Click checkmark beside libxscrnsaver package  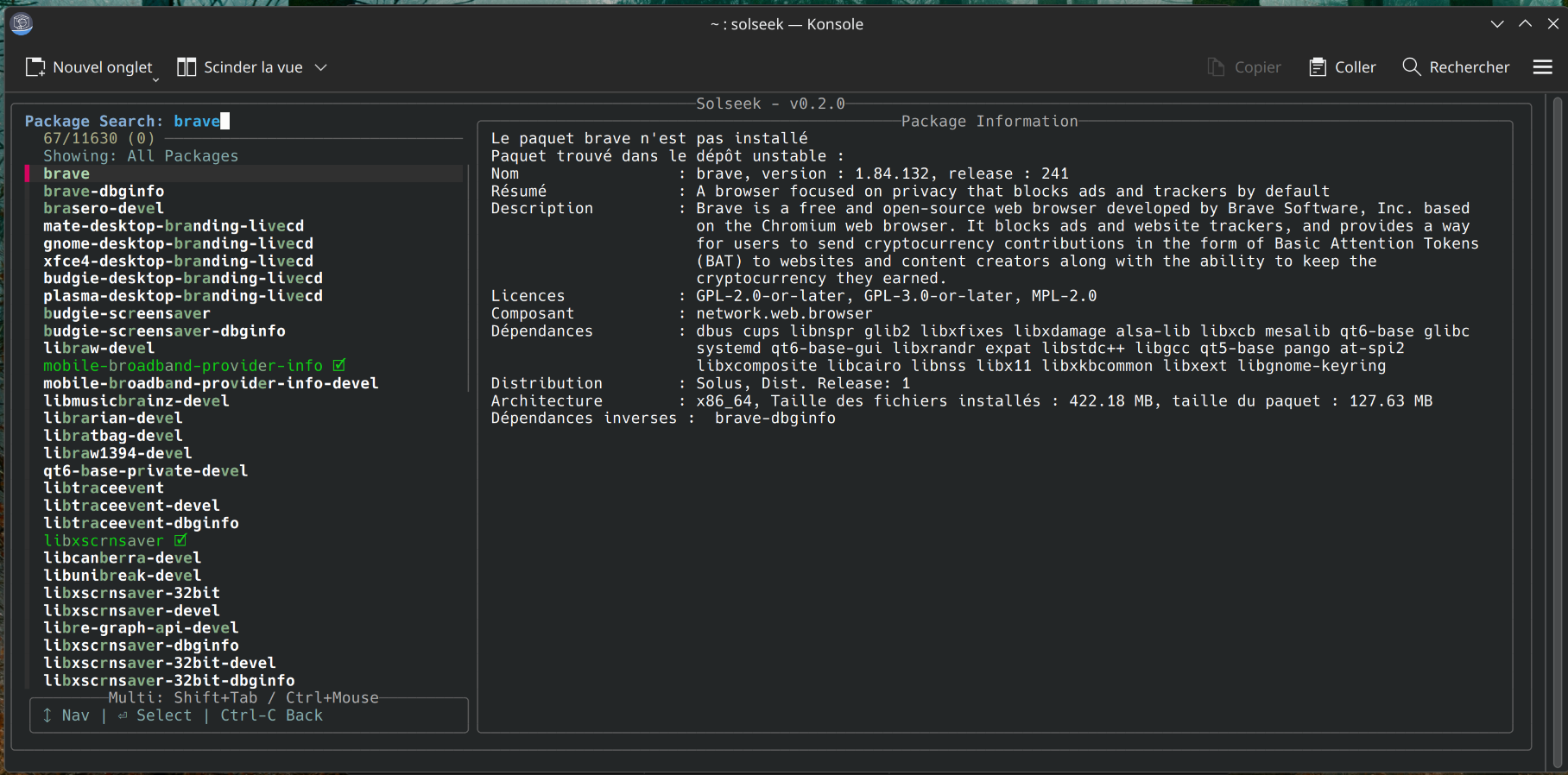click(180, 541)
